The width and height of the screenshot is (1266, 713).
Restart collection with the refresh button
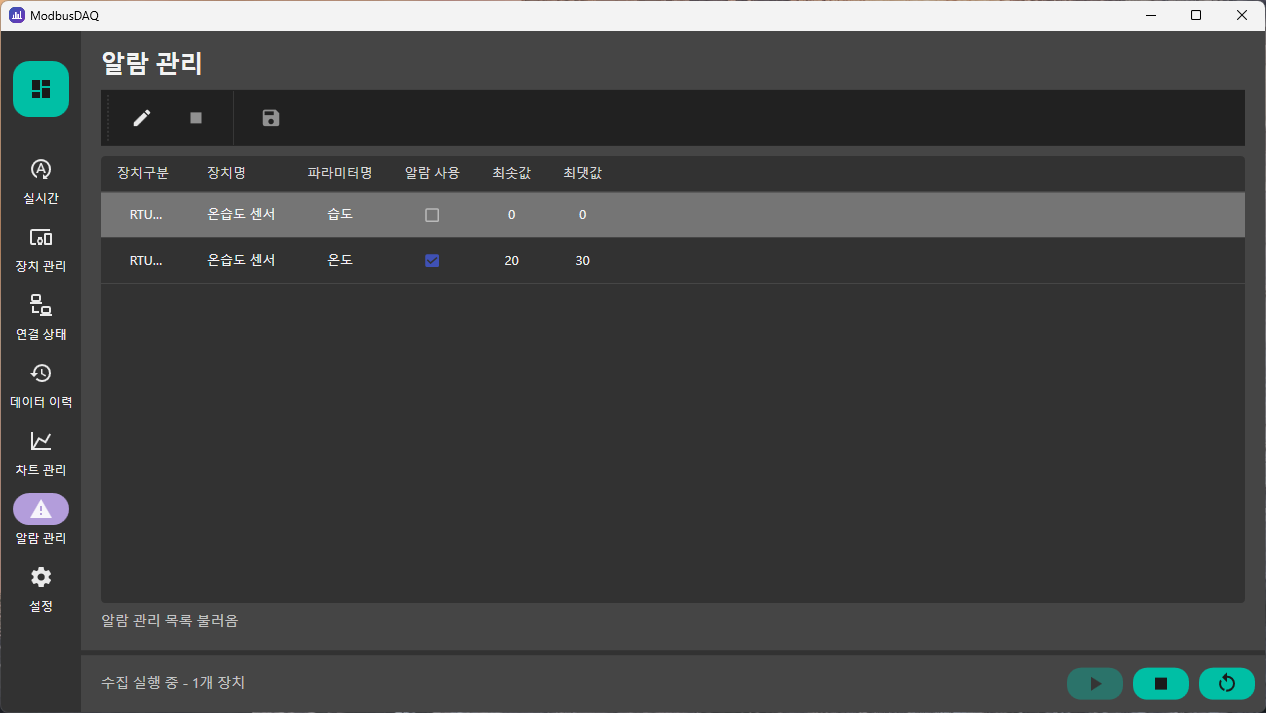tap(1227, 683)
